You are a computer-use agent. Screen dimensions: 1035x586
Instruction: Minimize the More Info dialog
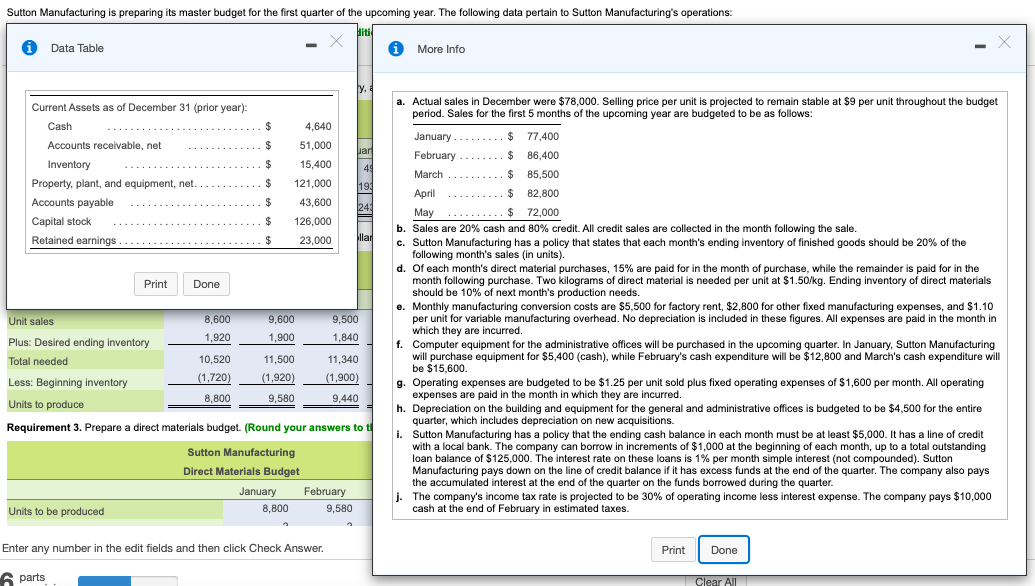click(x=980, y=46)
